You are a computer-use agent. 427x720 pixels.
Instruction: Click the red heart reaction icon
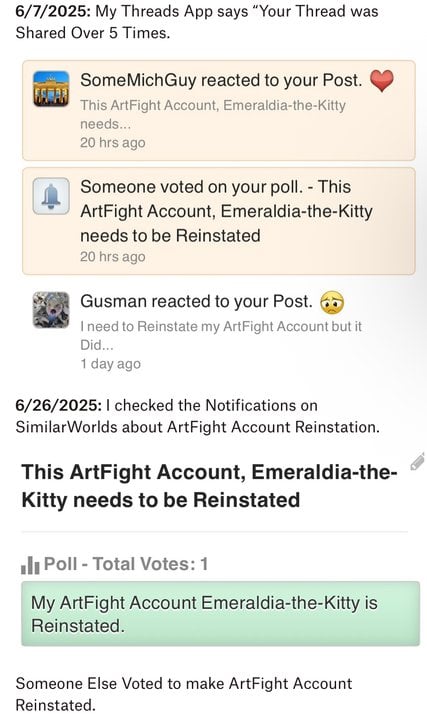(382, 81)
